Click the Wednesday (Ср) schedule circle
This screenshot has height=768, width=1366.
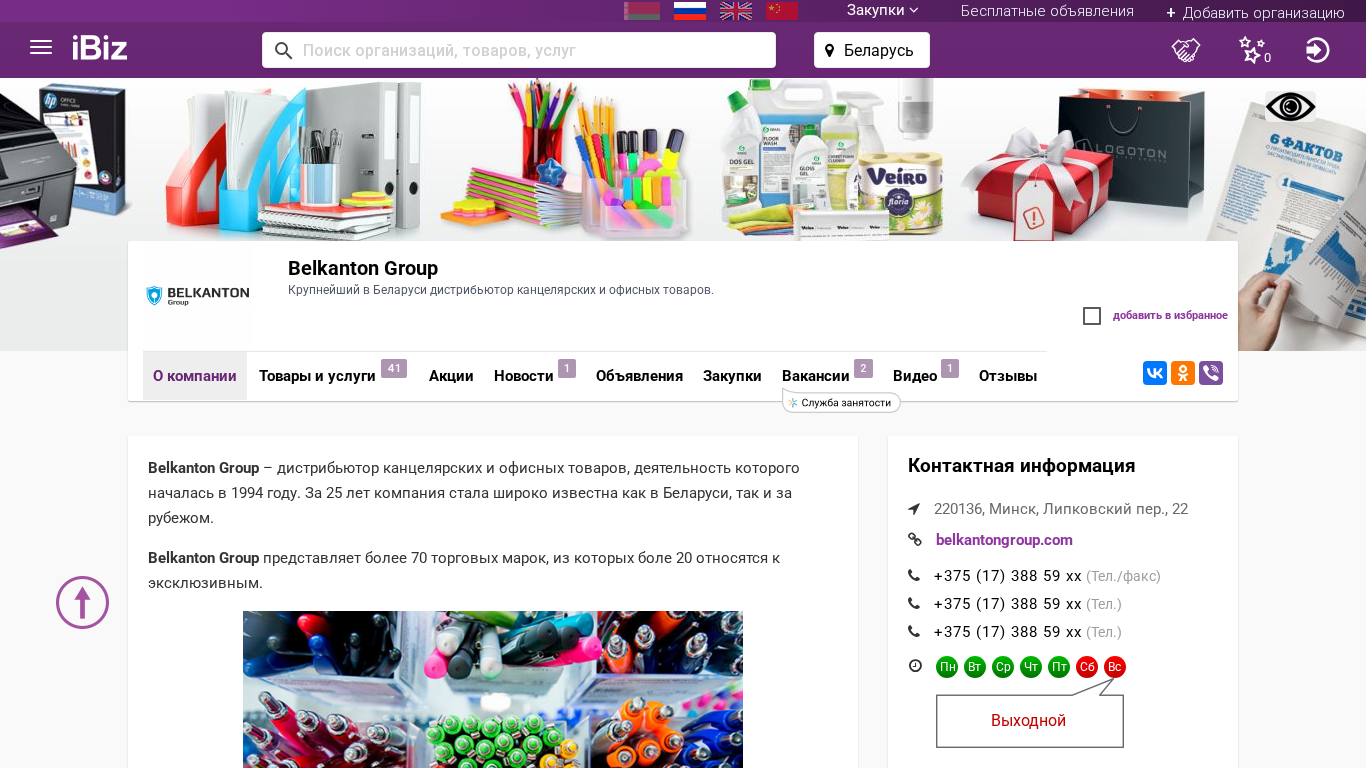1003,667
